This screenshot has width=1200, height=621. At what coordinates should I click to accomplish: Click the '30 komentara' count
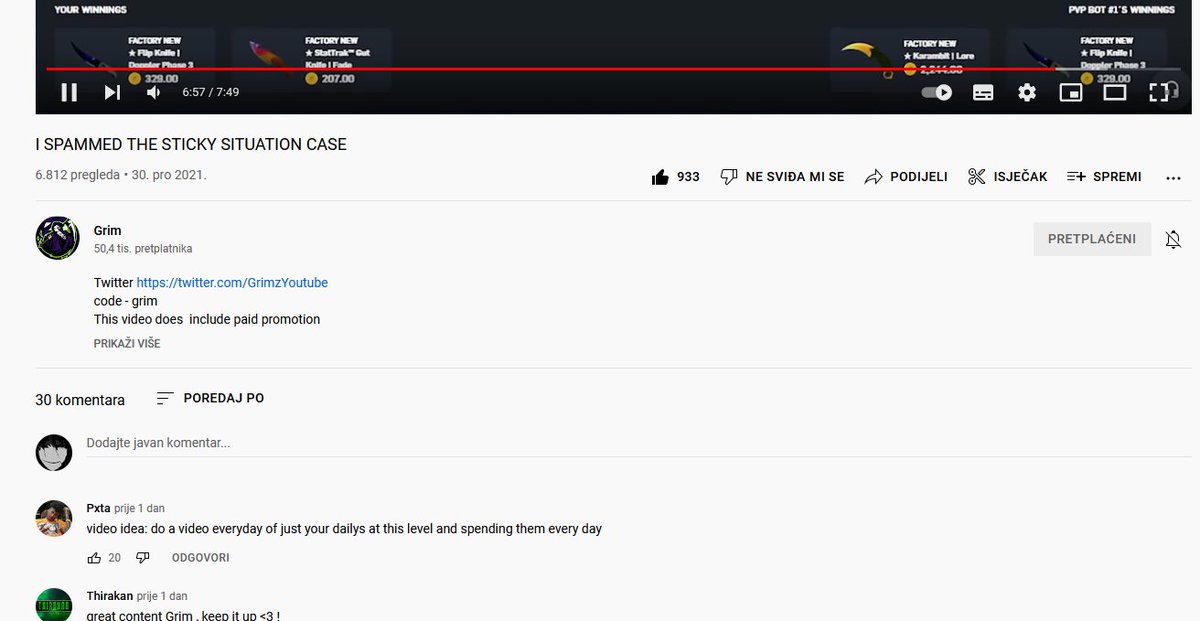point(80,400)
